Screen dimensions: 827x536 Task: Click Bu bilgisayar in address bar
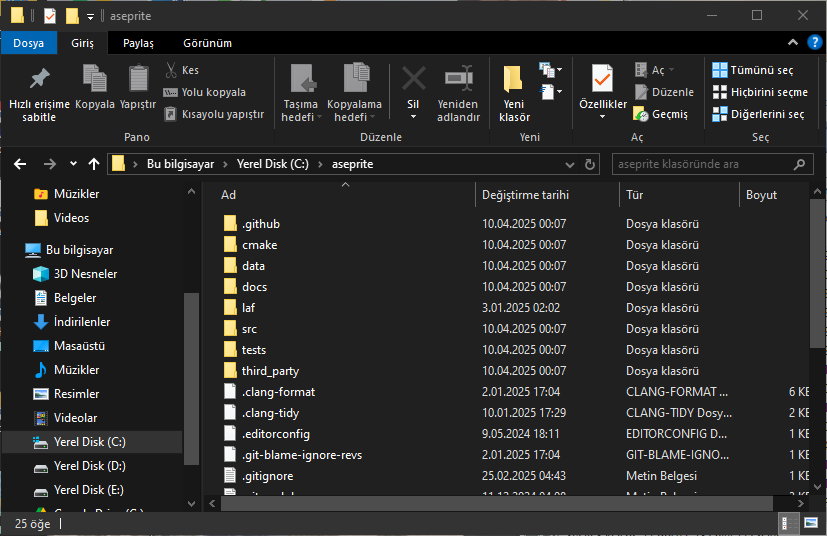click(x=180, y=164)
